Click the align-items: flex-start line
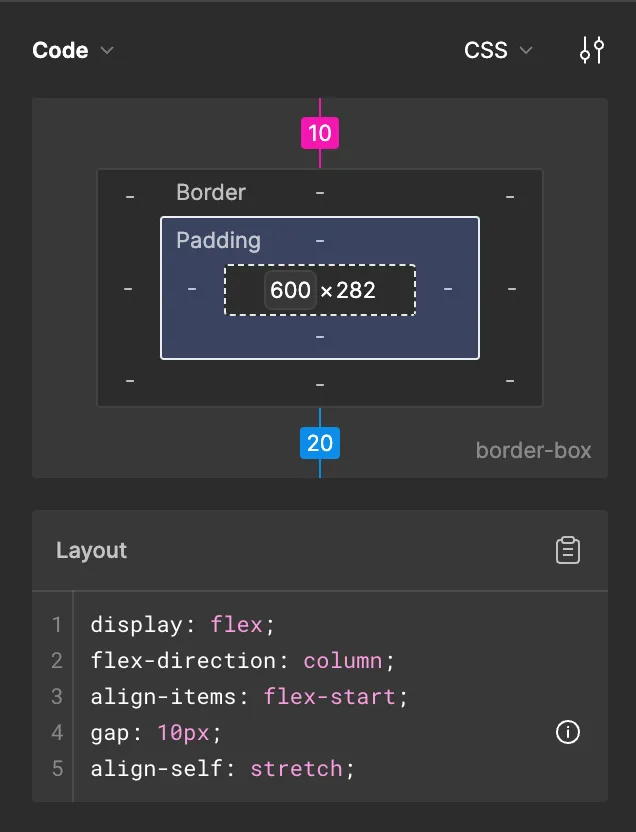636x832 pixels. coord(250,697)
